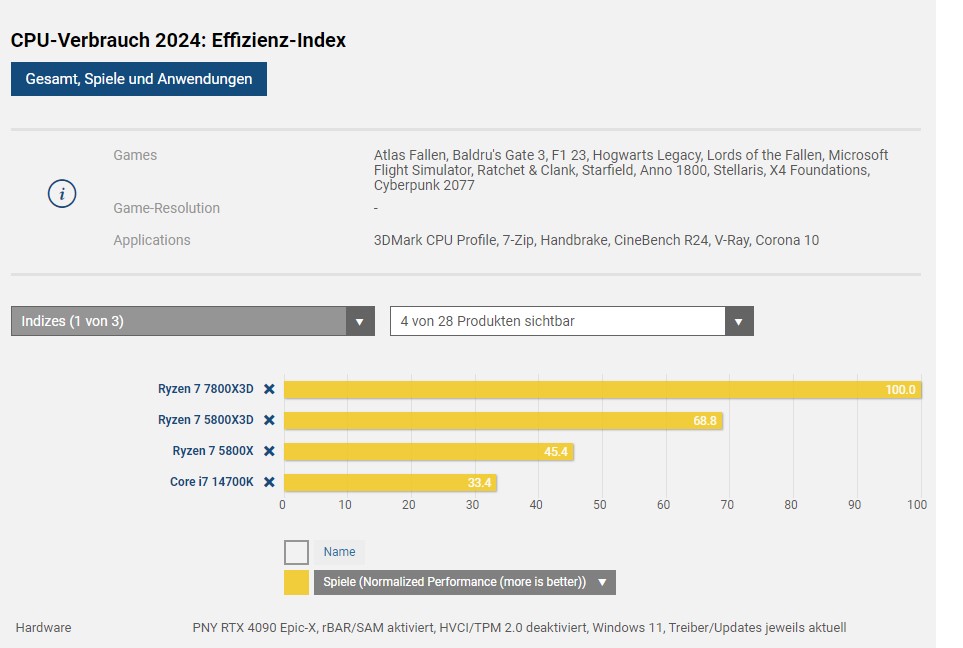Screen dimensions: 963x648
Task: Open the Gesamt, Spiele und Anwendungen tab
Action: point(139,79)
